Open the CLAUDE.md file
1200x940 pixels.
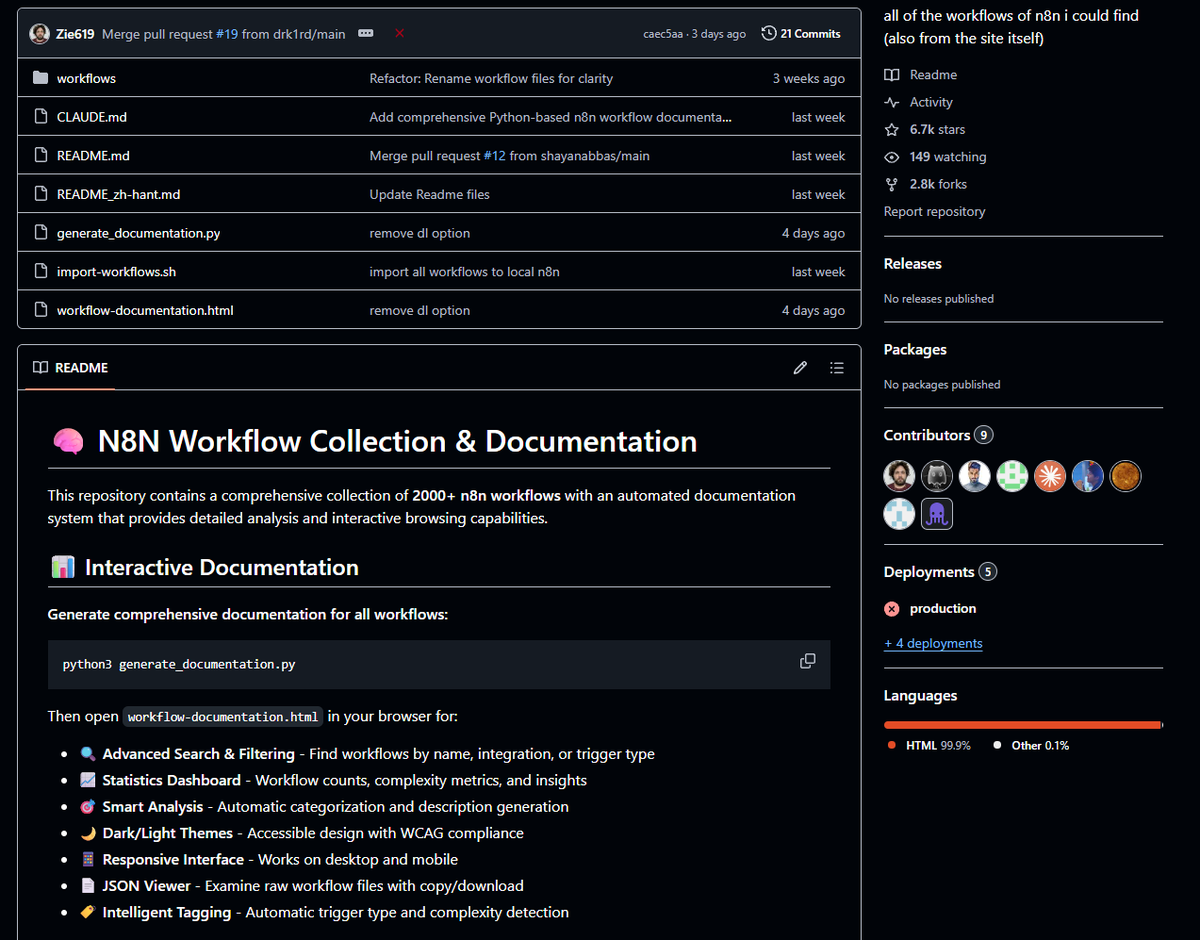coord(92,117)
